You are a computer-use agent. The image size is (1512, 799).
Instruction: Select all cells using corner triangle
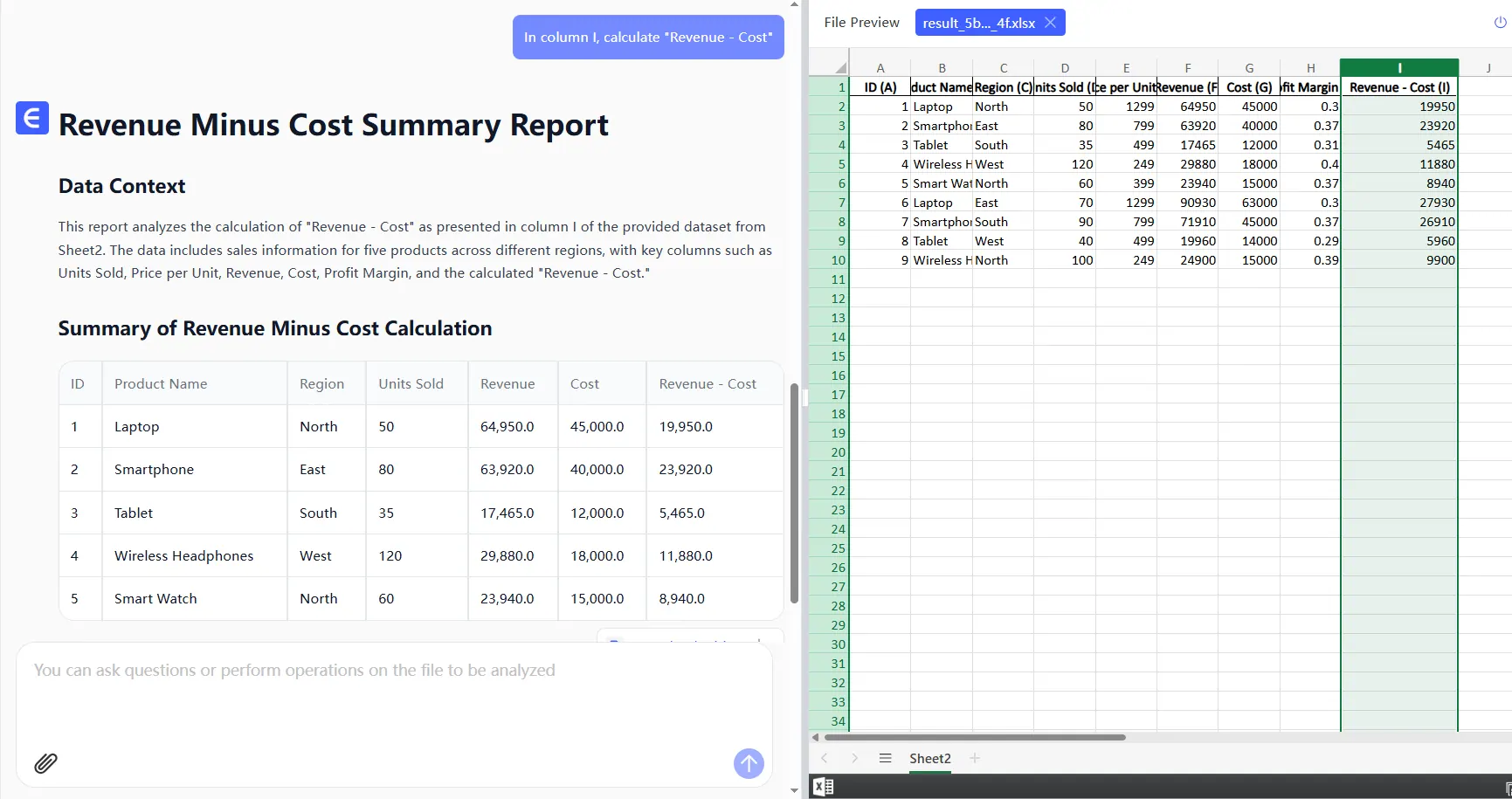pos(839,68)
